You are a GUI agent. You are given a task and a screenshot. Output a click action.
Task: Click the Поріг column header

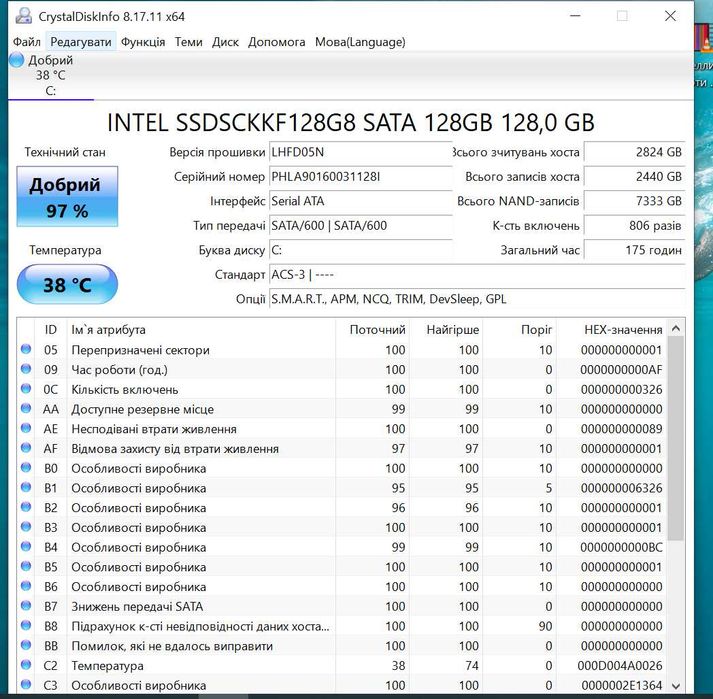click(x=520, y=330)
